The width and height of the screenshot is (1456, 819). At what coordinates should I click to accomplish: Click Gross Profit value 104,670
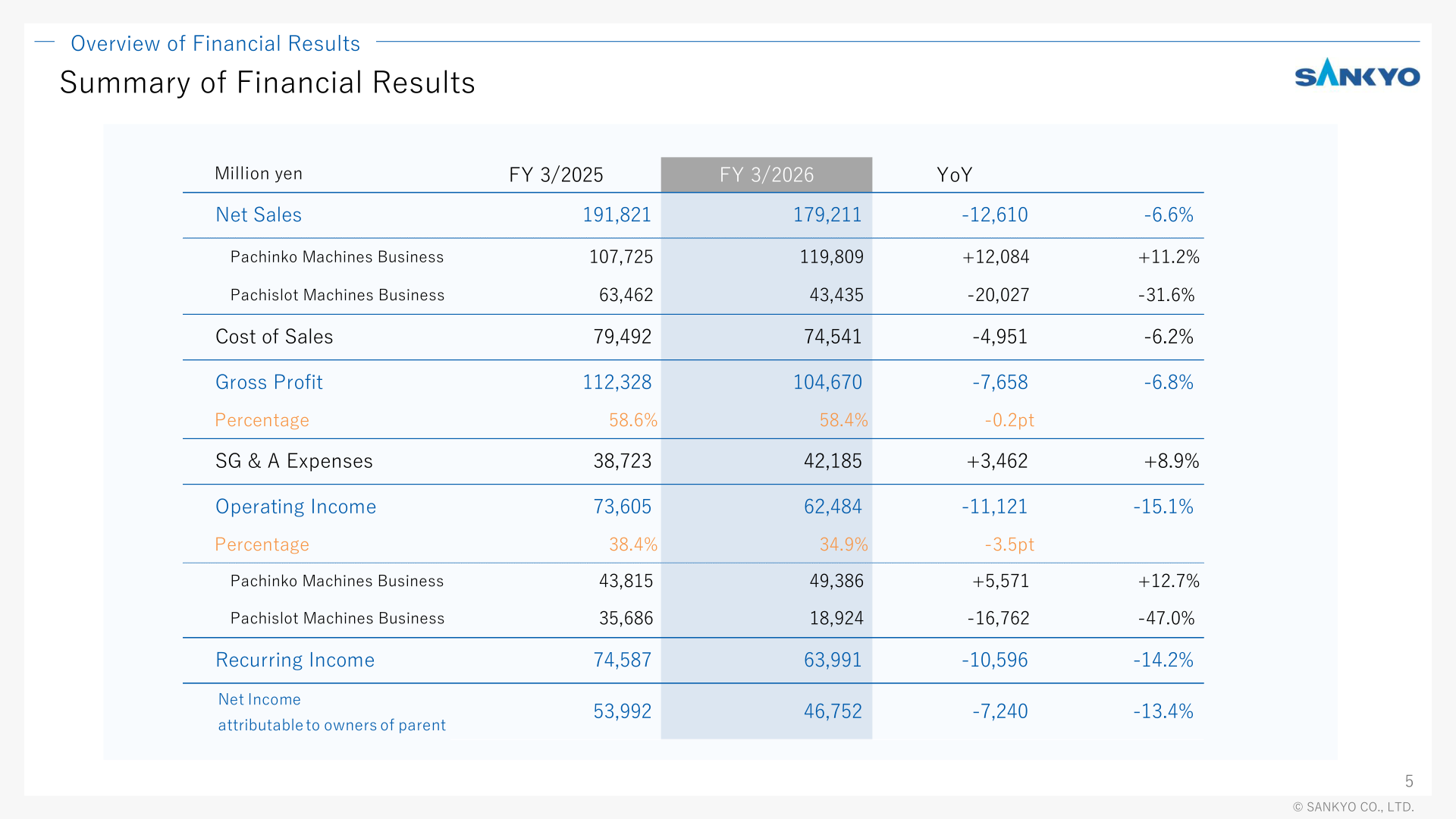pos(827,382)
